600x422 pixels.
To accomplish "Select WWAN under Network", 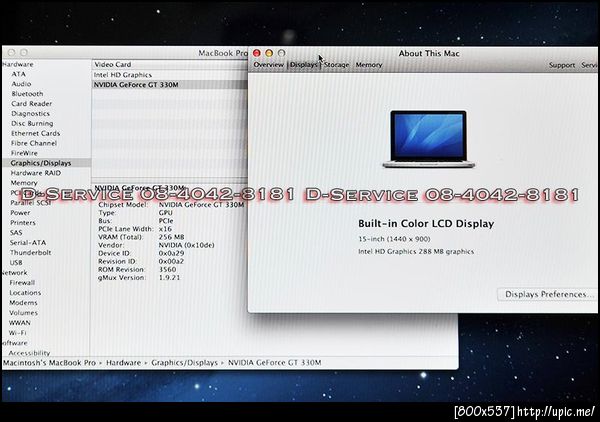I will pyautogui.click(x=20, y=323).
